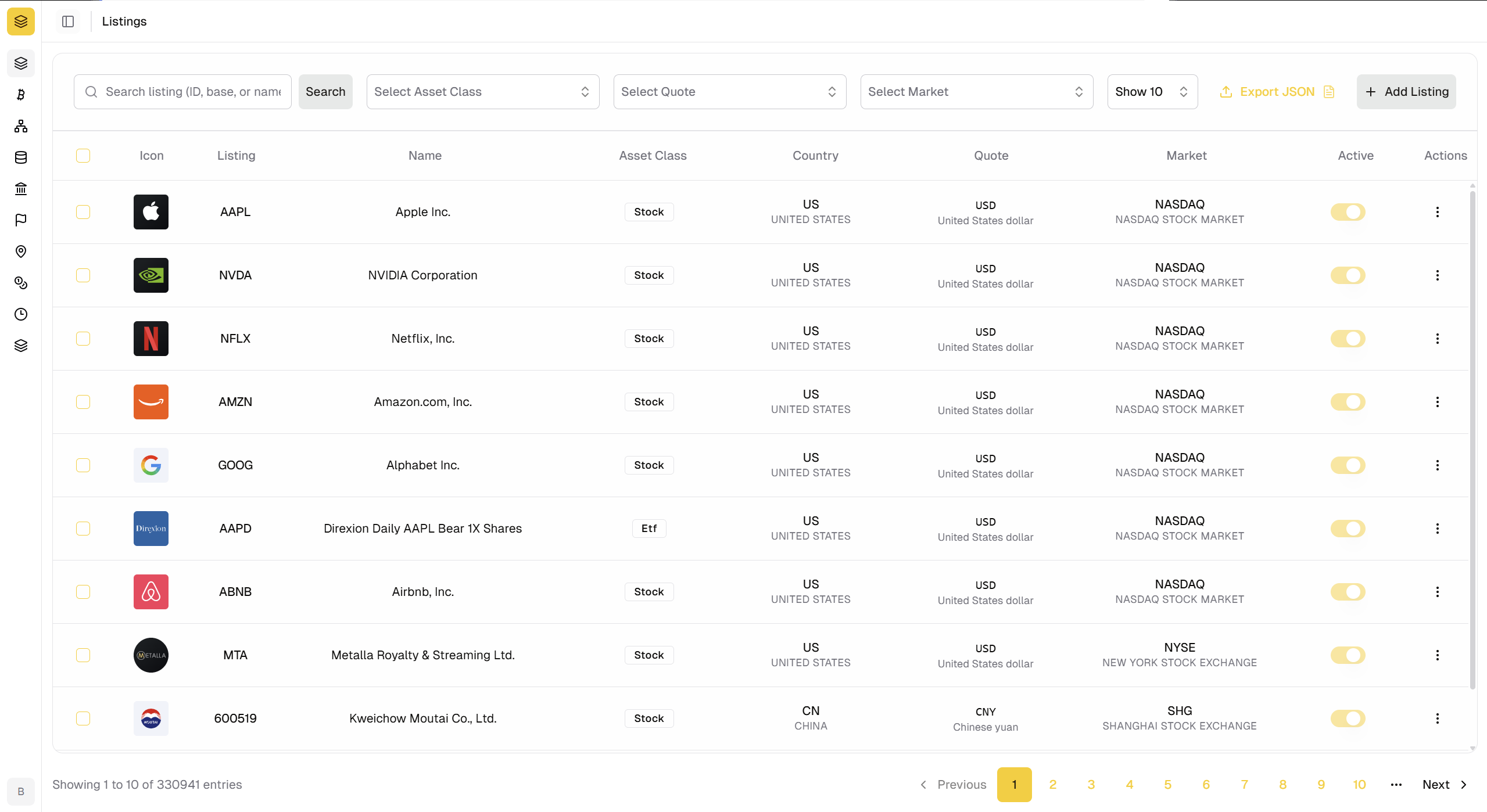Click the database sidebar icon
This screenshot has height=812, width=1487.
point(21,157)
